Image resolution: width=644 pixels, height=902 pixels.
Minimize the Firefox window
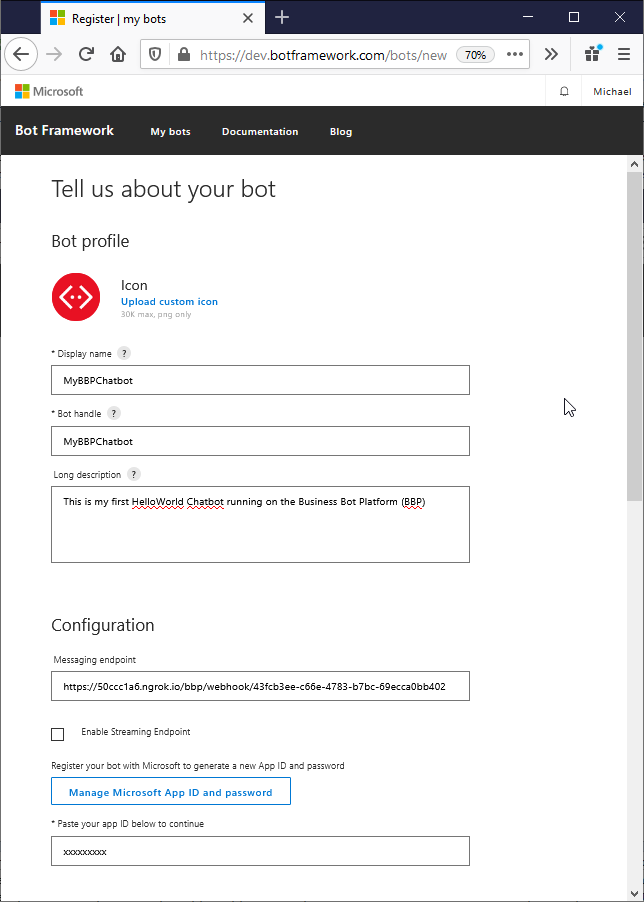pos(528,17)
